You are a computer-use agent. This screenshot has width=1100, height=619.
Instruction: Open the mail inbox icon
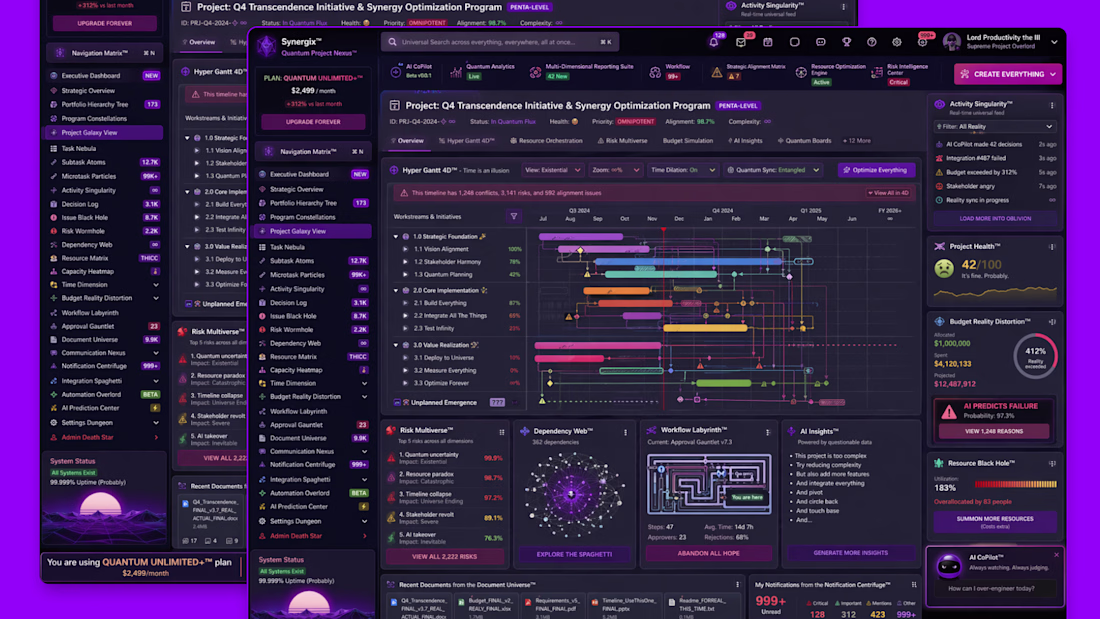tap(741, 42)
